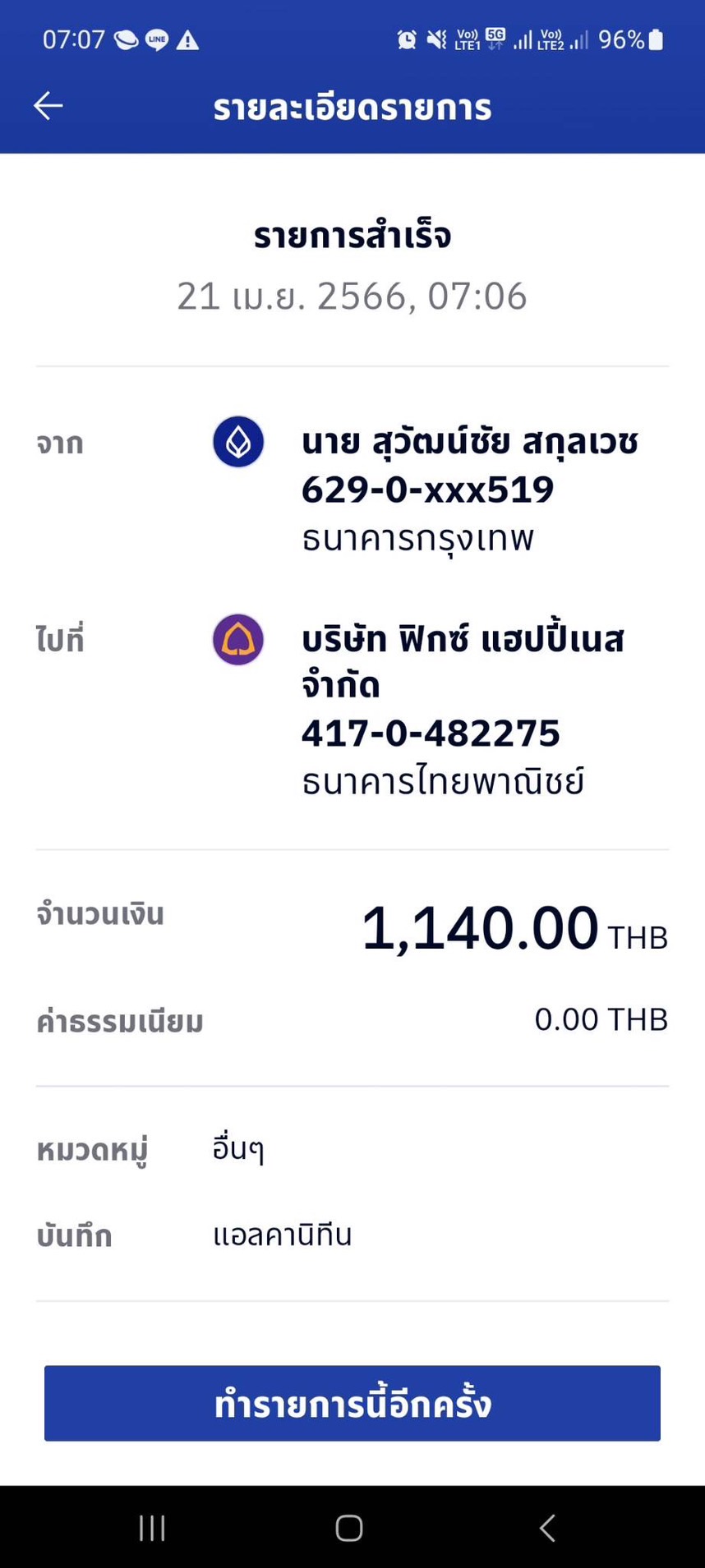Tap the ทำรายการนี้อีกครั้ง button
705x1568 pixels.
(352, 1403)
